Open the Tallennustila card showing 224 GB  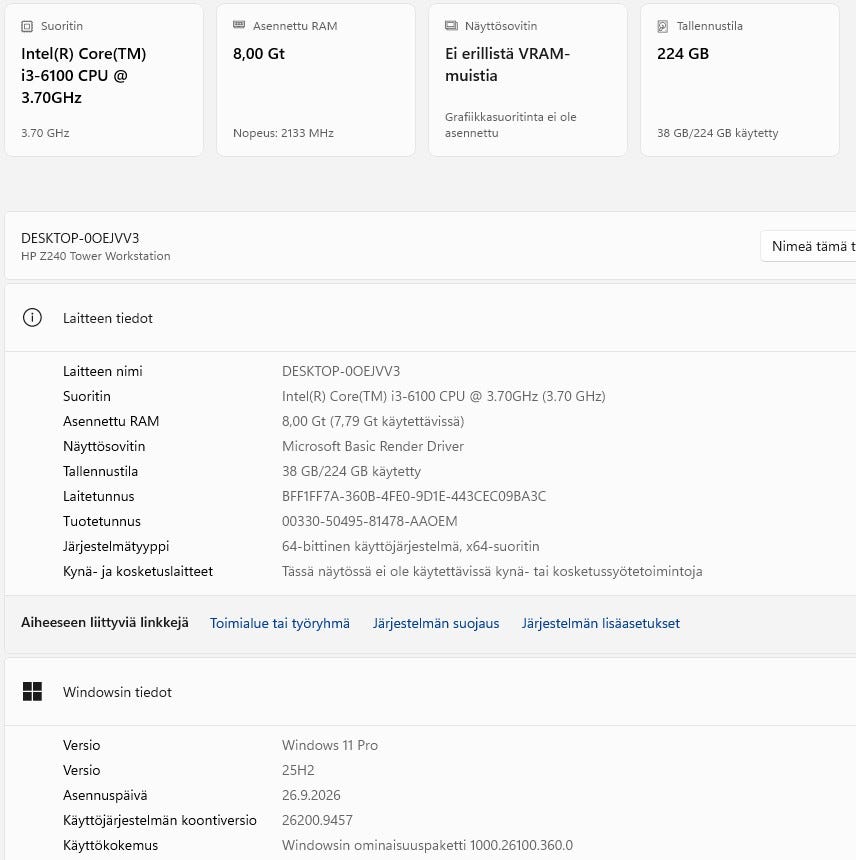740,80
